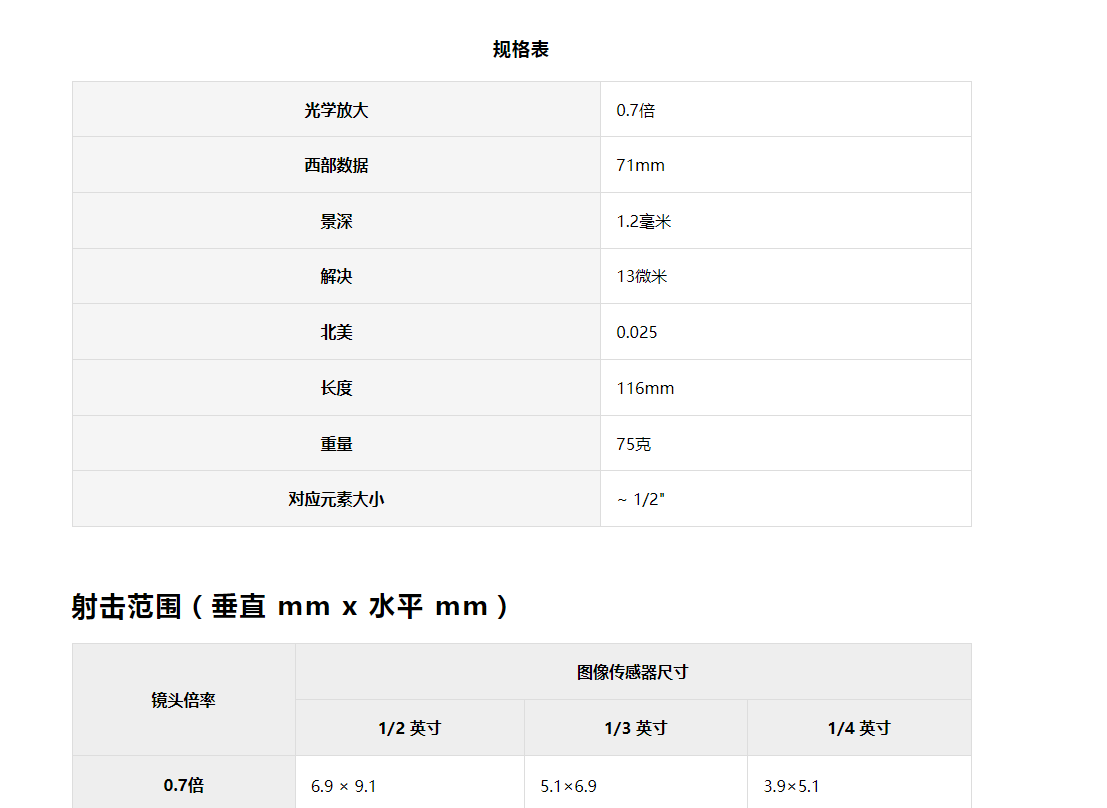The width and height of the screenshot is (1107, 808).
Task: Click the 75克 weight value
Action: [634, 444]
